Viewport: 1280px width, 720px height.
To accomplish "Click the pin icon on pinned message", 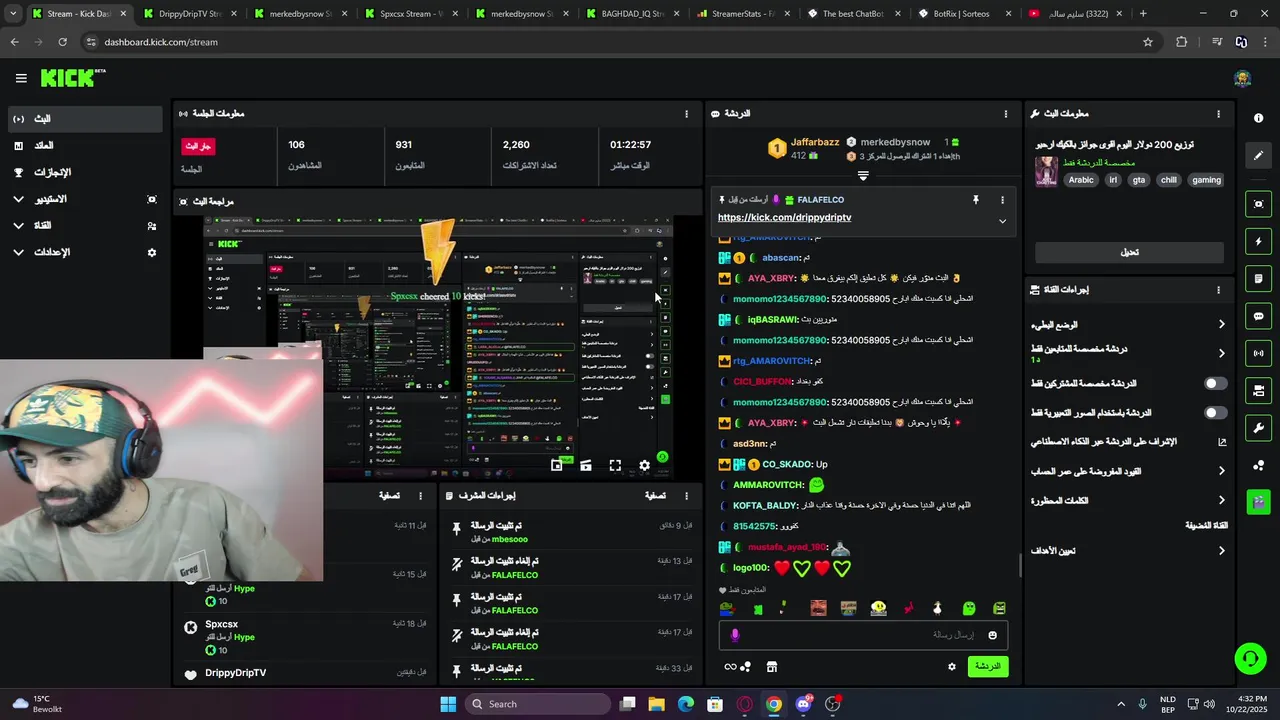I will click(x=975, y=200).
